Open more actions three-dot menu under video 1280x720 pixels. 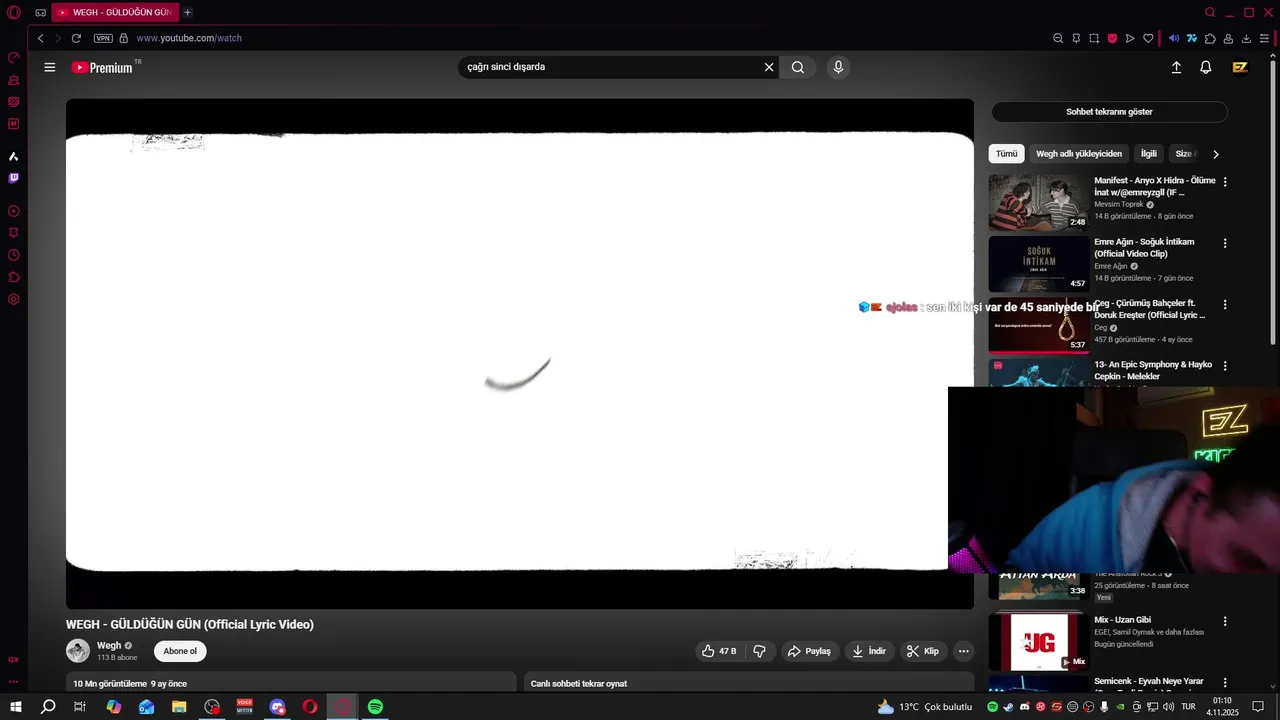point(963,651)
